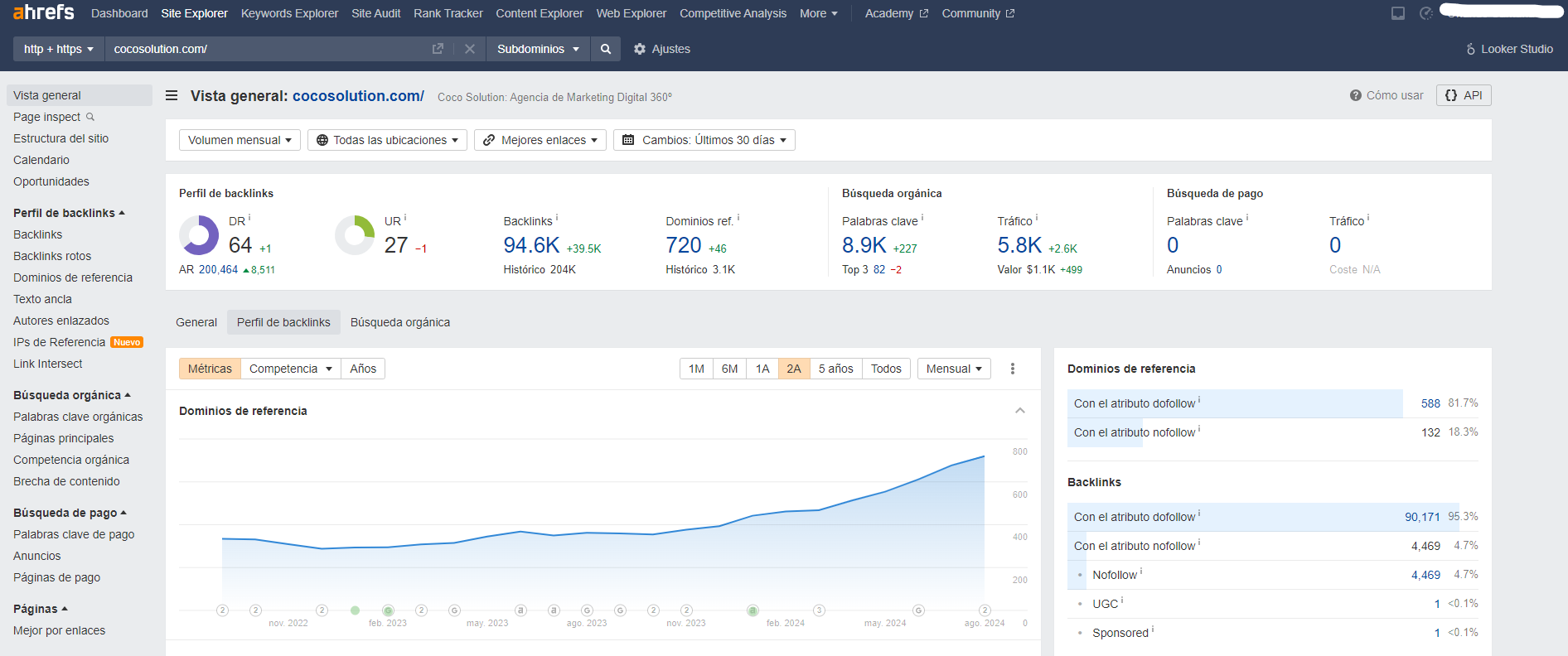Collapse the Búsqueda de pago sidebar section
The image size is (1568, 656).
[70, 513]
